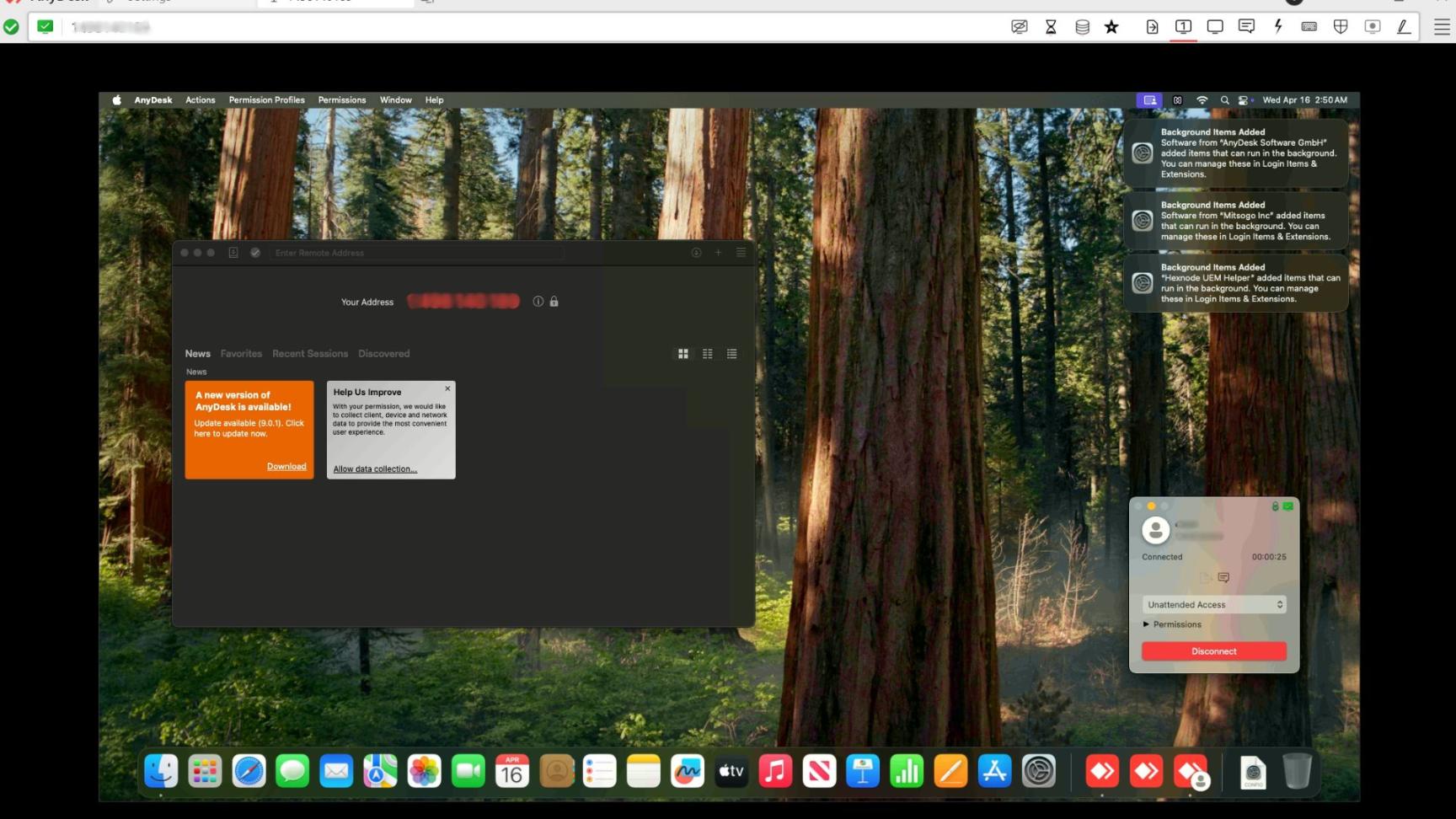Viewport: 1456px width, 819px height.
Task: Open the lightning bolt actions icon
Action: (x=1278, y=27)
